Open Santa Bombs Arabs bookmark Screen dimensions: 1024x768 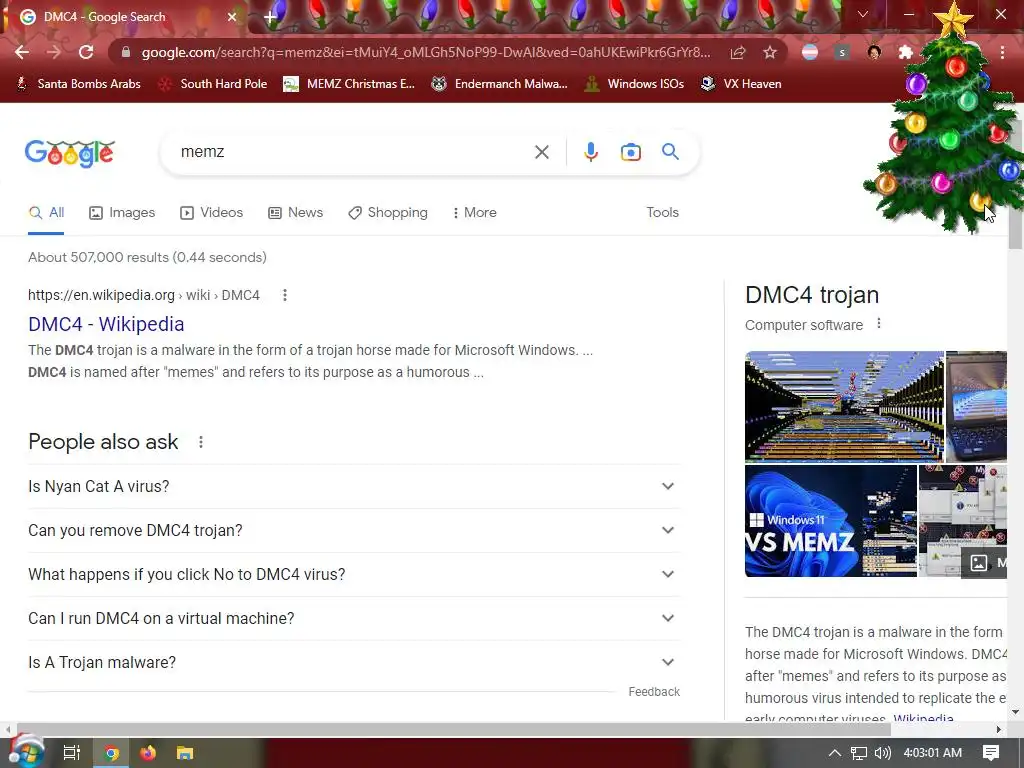(x=78, y=84)
